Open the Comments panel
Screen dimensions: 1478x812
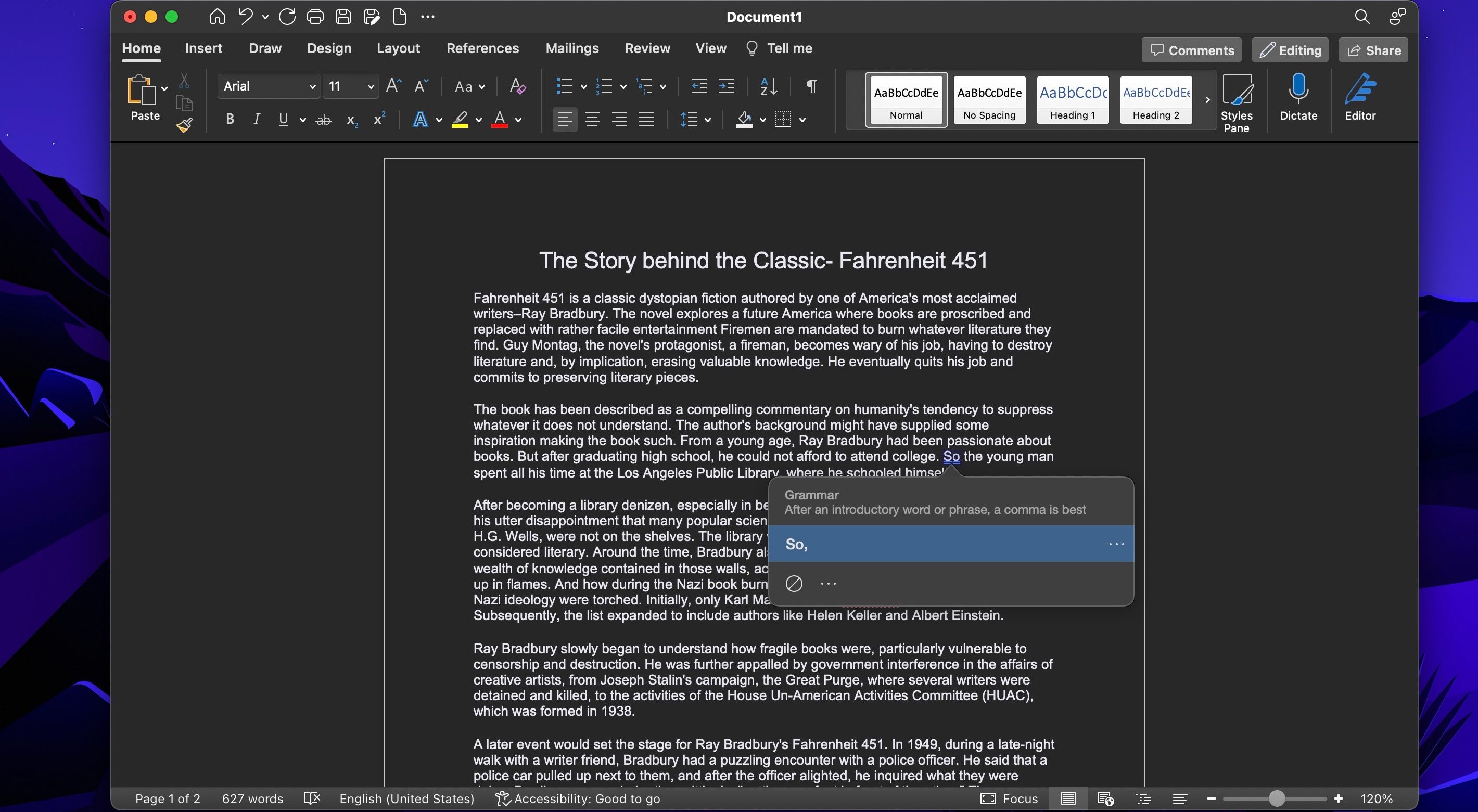(x=1191, y=50)
